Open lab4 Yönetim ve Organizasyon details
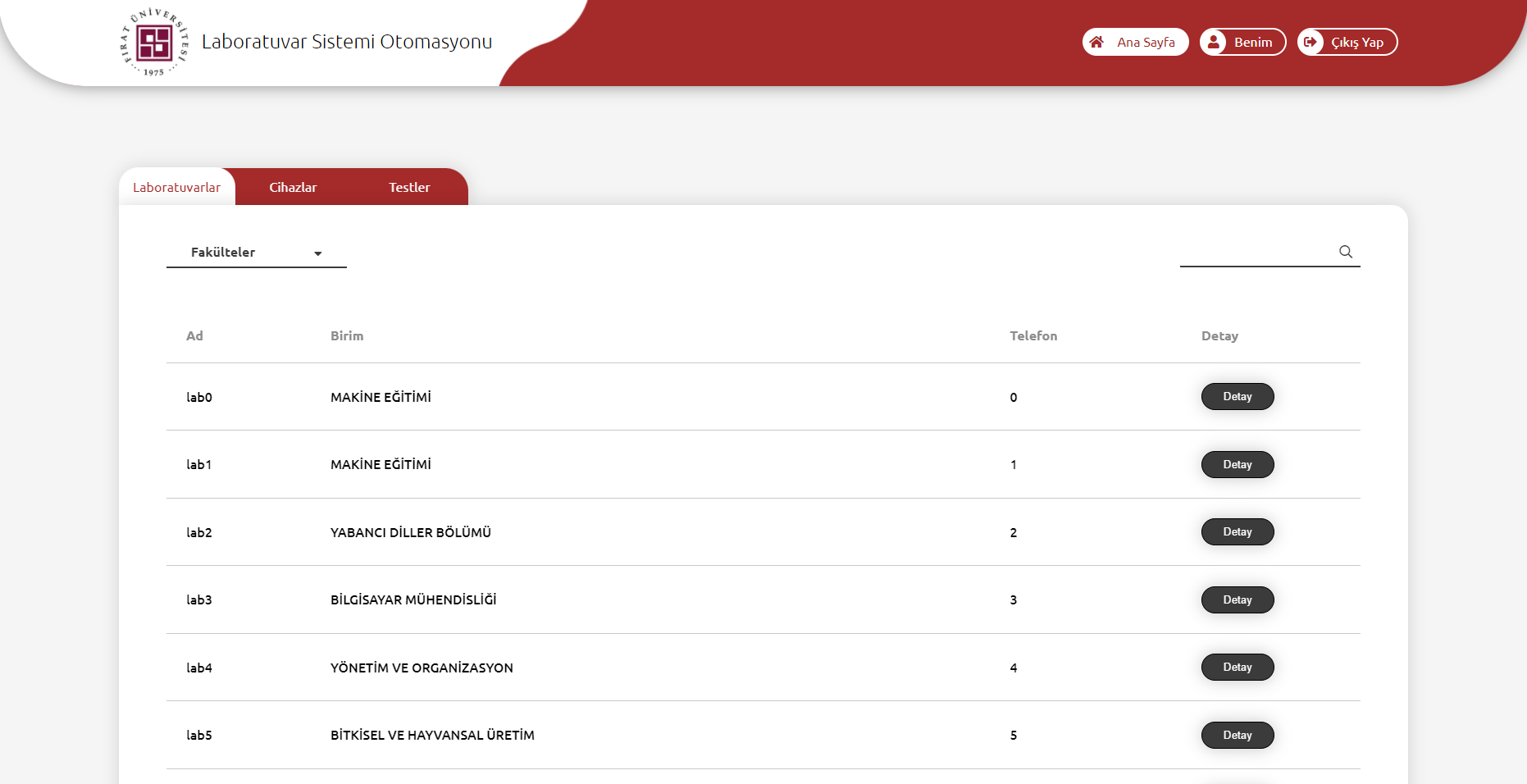The height and width of the screenshot is (784, 1527). coord(1238,668)
